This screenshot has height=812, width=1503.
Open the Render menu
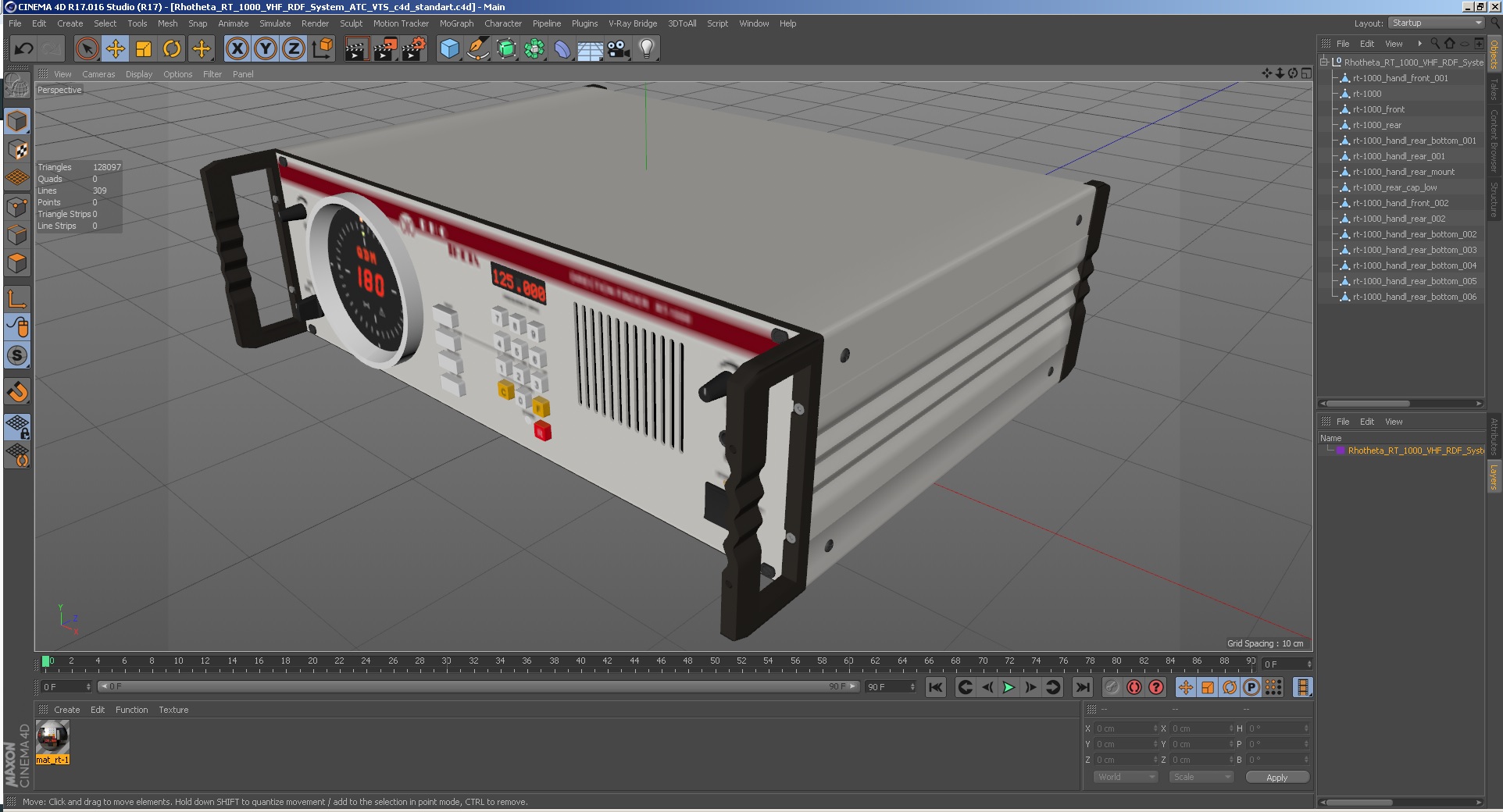[x=315, y=23]
